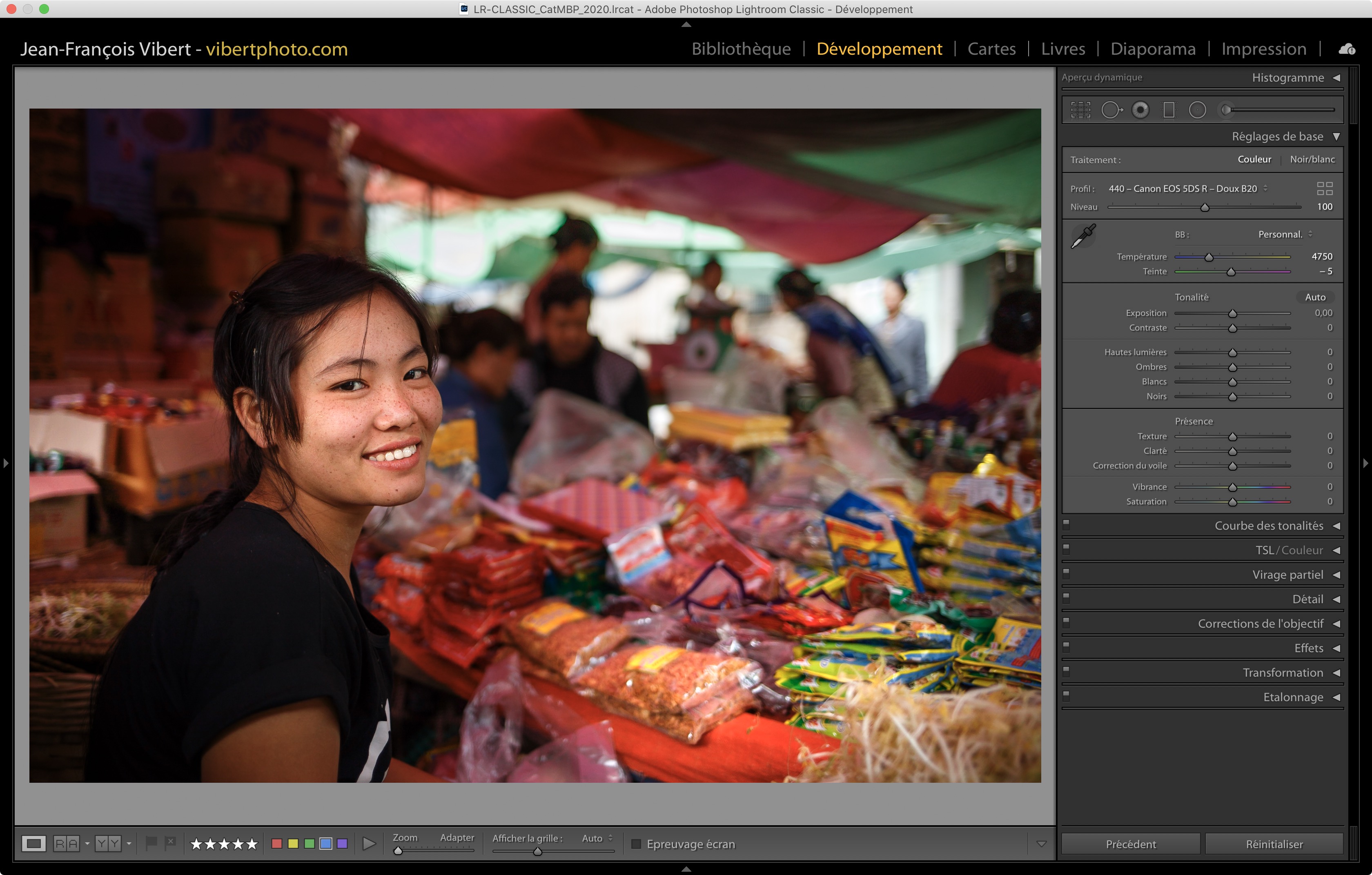Choose the graduated filter tool
The image size is (1372, 875).
click(1169, 110)
